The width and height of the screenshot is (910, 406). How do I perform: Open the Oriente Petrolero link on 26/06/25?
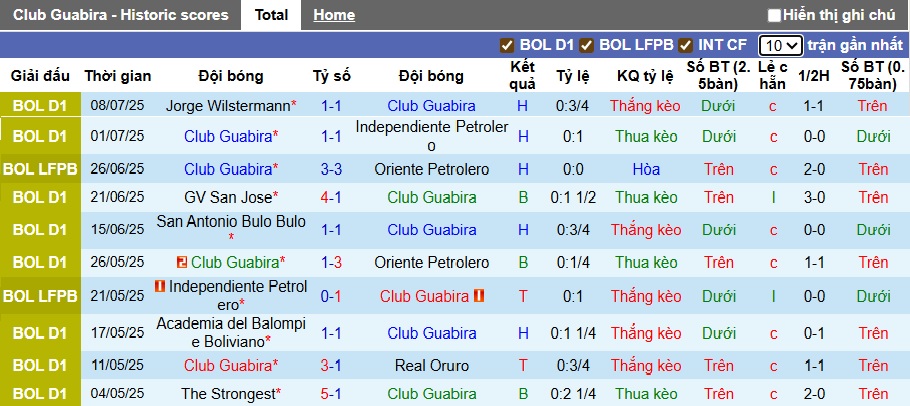pos(431,169)
